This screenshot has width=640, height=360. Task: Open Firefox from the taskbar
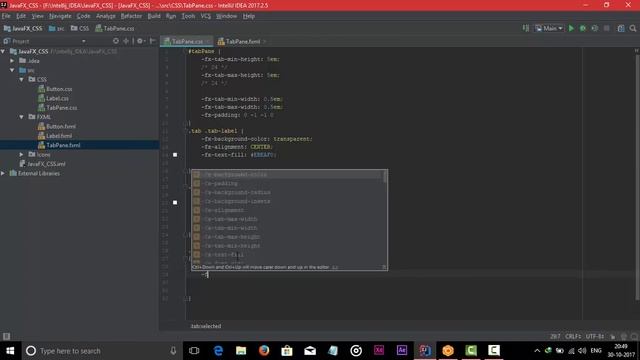[x=264, y=351]
